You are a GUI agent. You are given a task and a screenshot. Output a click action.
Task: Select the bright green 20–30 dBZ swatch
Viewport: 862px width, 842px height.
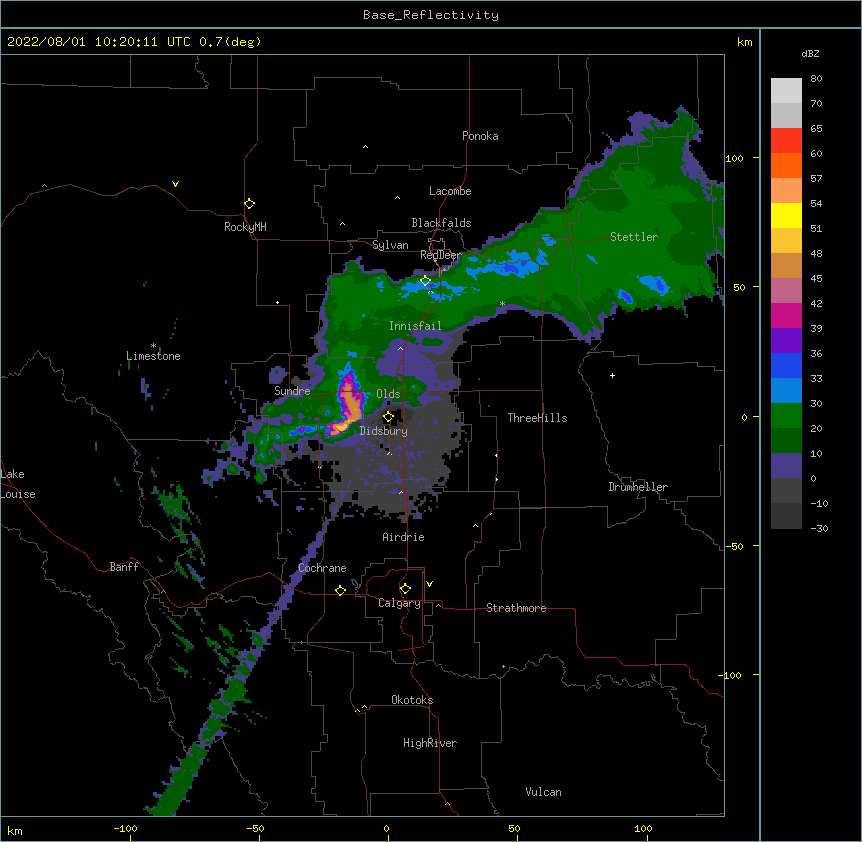coord(786,416)
